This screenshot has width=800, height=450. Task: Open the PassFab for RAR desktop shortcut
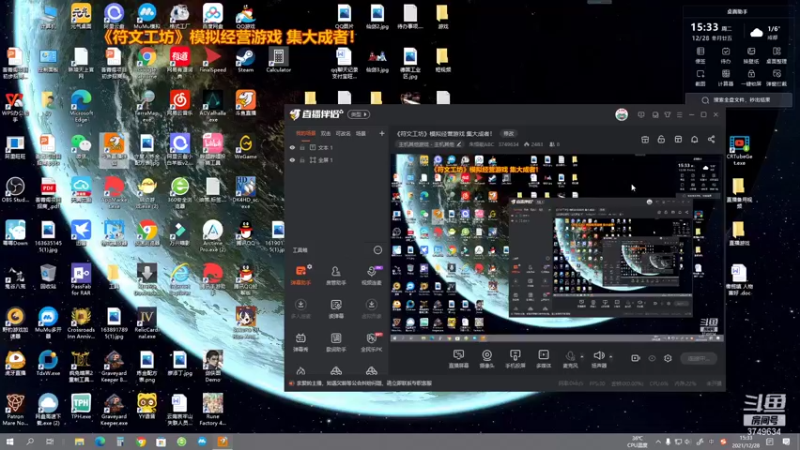point(81,280)
